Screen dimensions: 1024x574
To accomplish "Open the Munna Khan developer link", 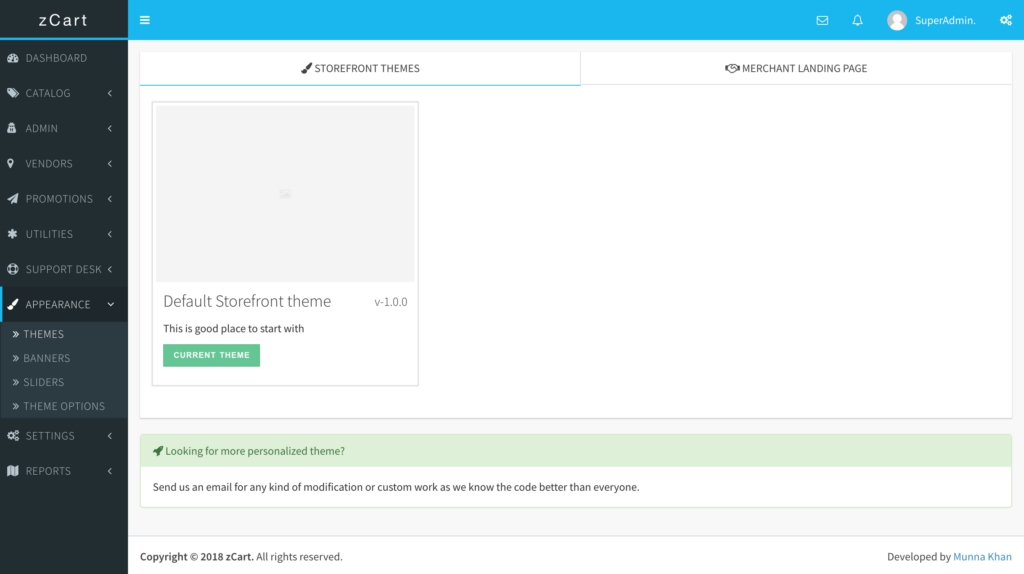I will click(x=982, y=557).
